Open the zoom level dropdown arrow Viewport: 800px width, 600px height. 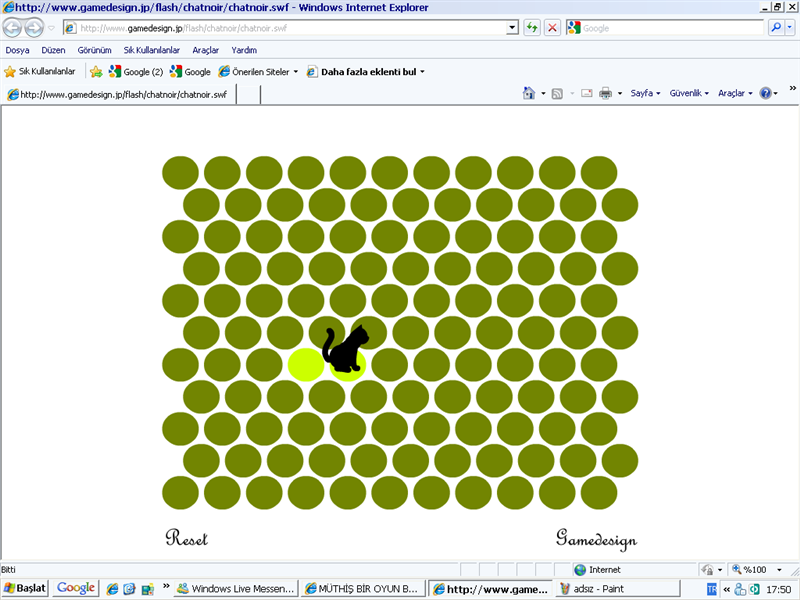click(x=779, y=570)
